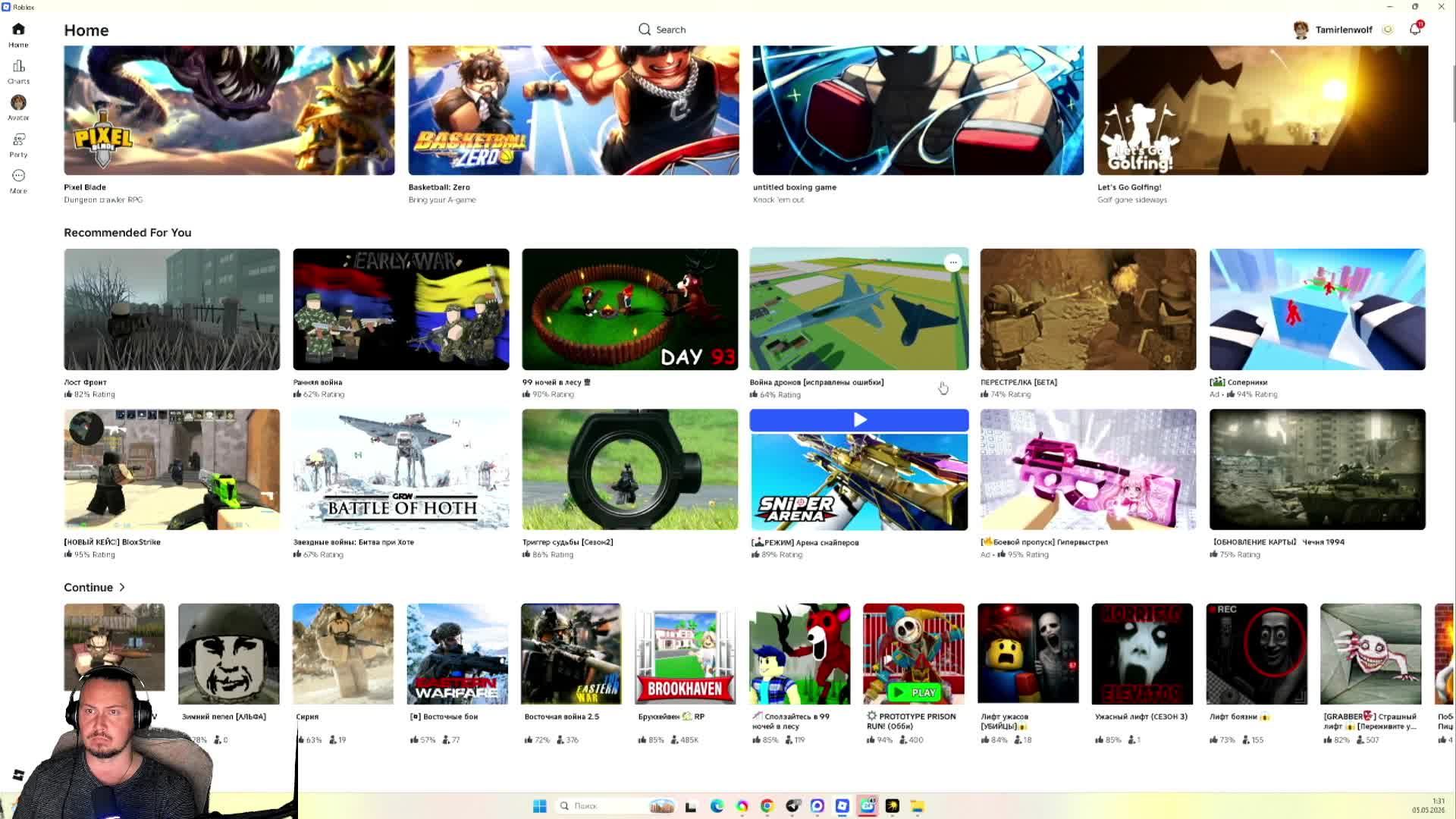
Task: Select the Early War game thumbnail
Action: click(x=401, y=309)
